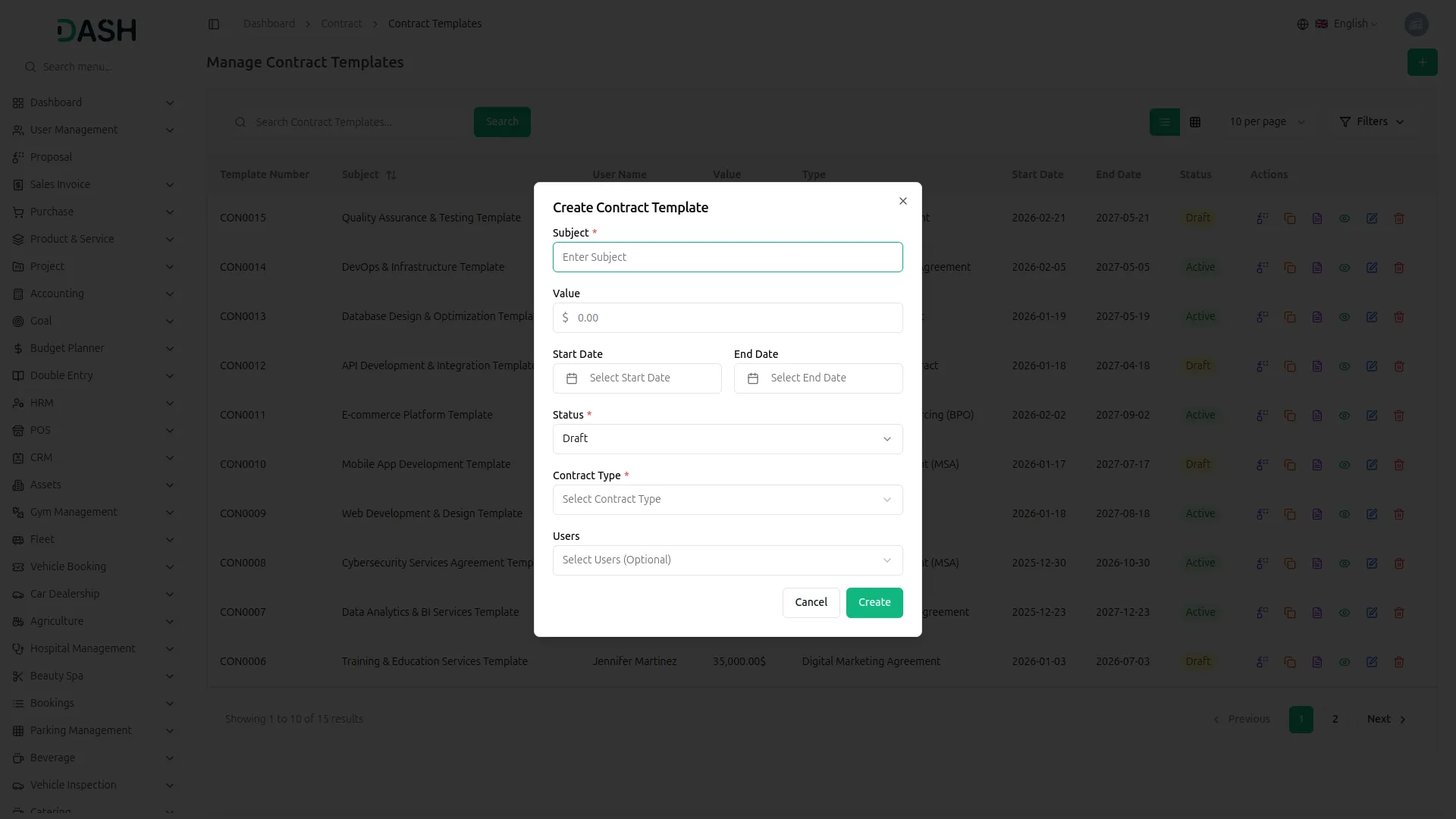Select the Proposal menu item

pos(52,157)
